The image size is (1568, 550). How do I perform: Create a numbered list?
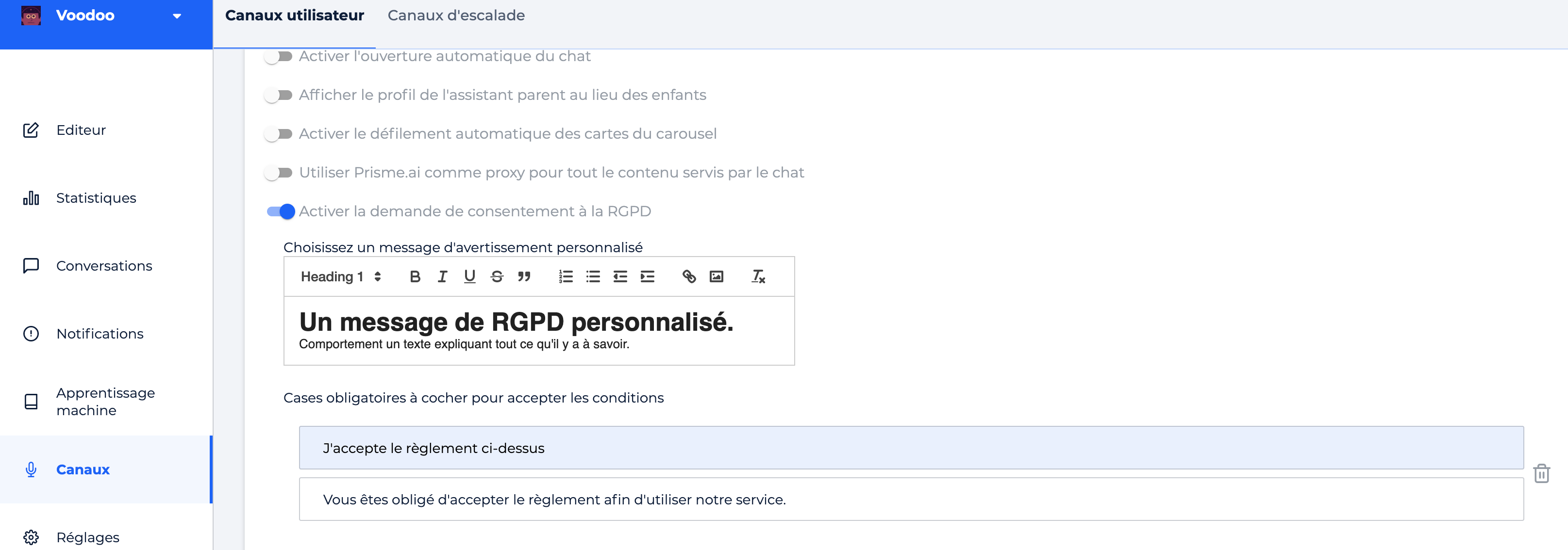566,277
